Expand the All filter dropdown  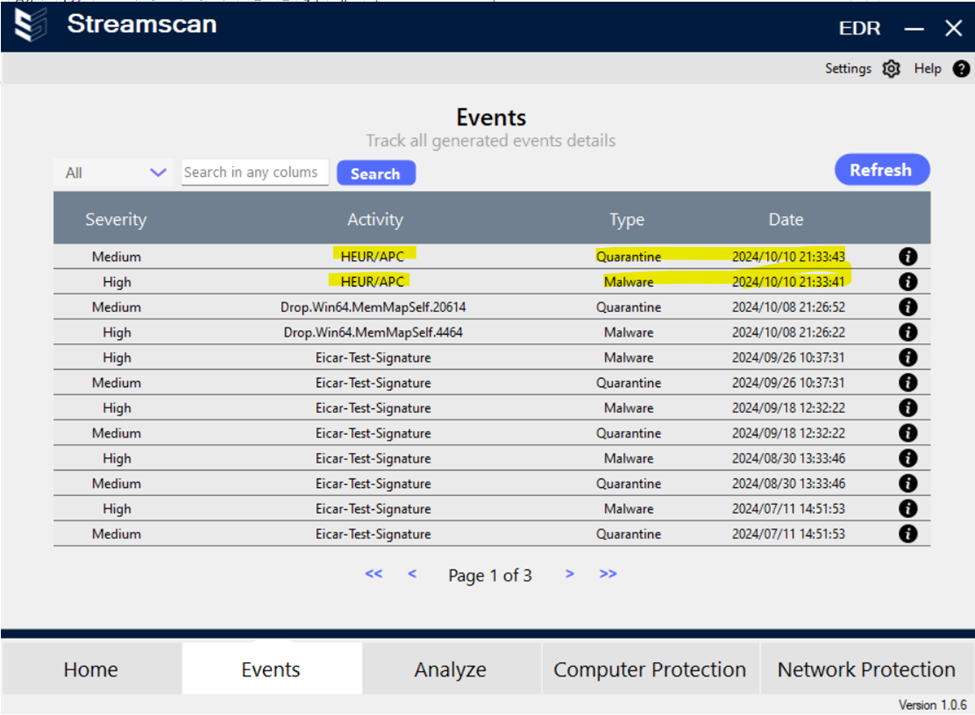pos(115,172)
